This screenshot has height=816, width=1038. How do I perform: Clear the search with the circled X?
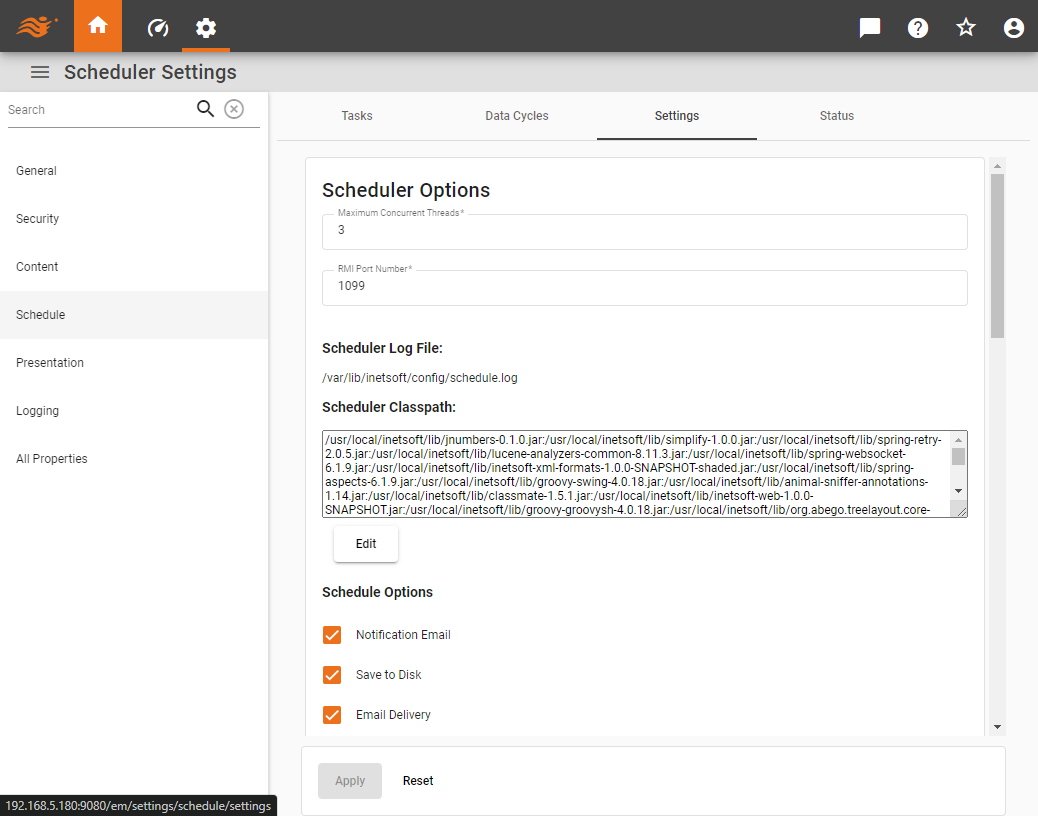pos(234,108)
